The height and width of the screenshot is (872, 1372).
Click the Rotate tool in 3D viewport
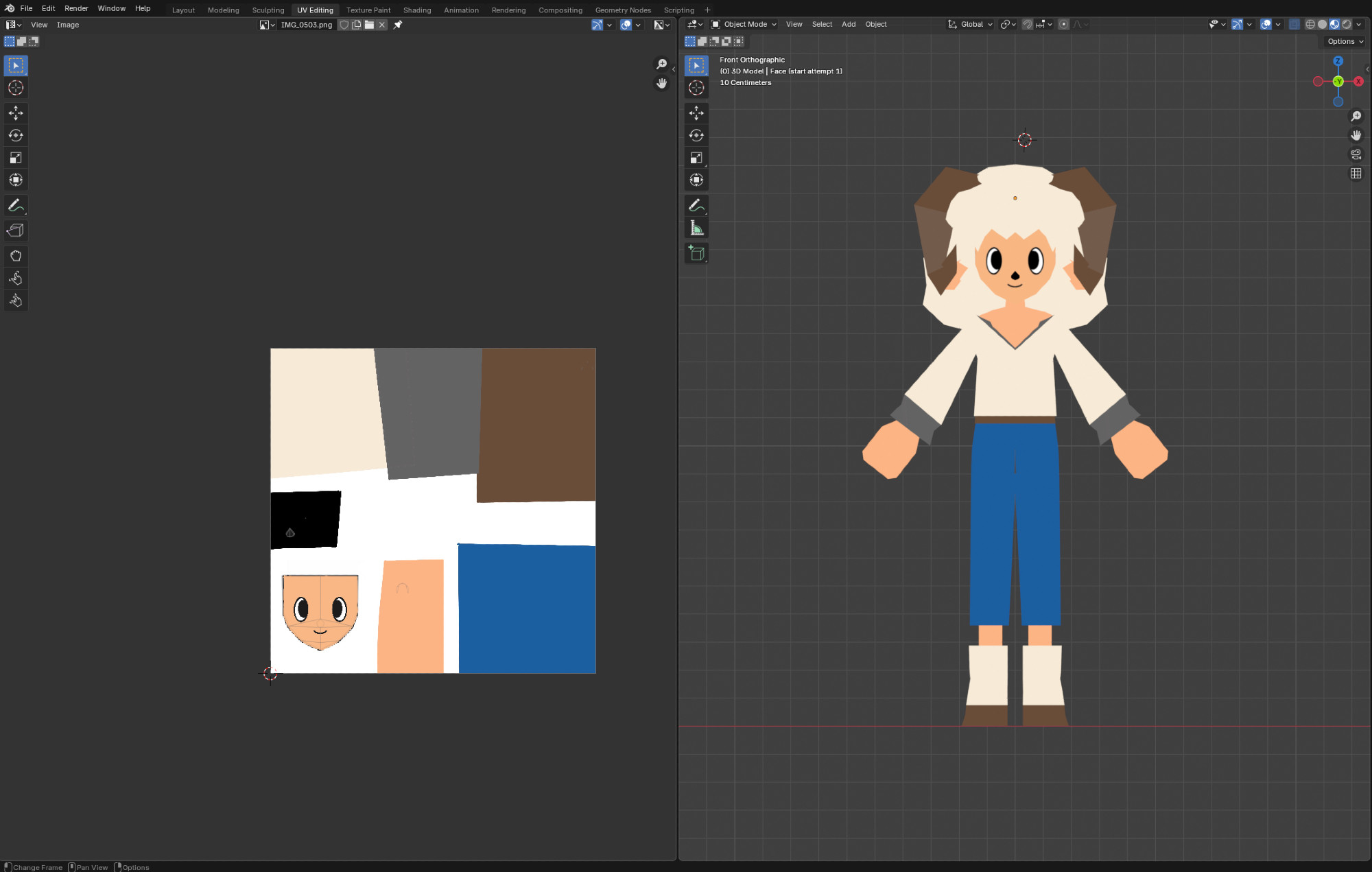point(696,135)
